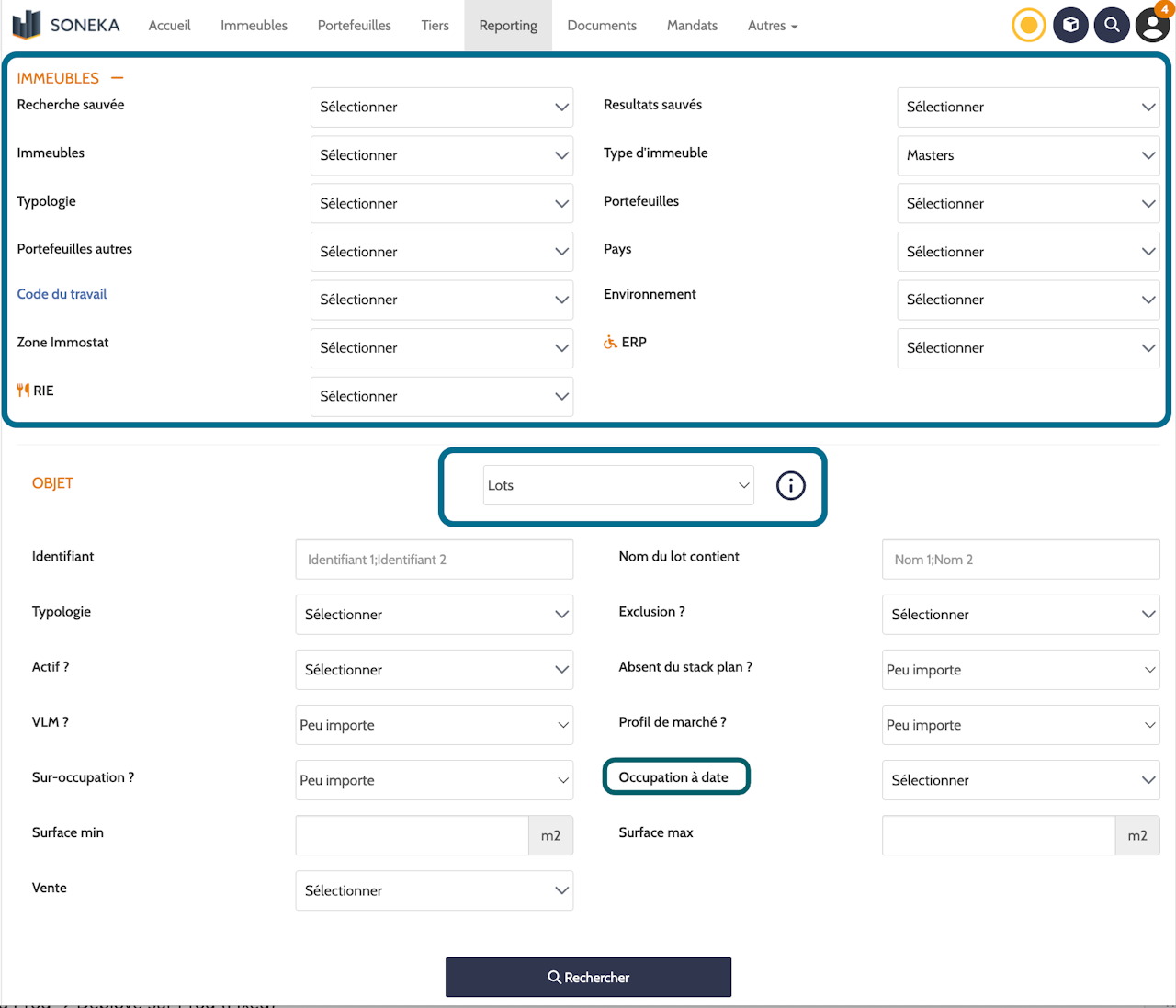1176x1008 pixels.
Task: Open the Actif ? dropdown
Action: [435, 670]
